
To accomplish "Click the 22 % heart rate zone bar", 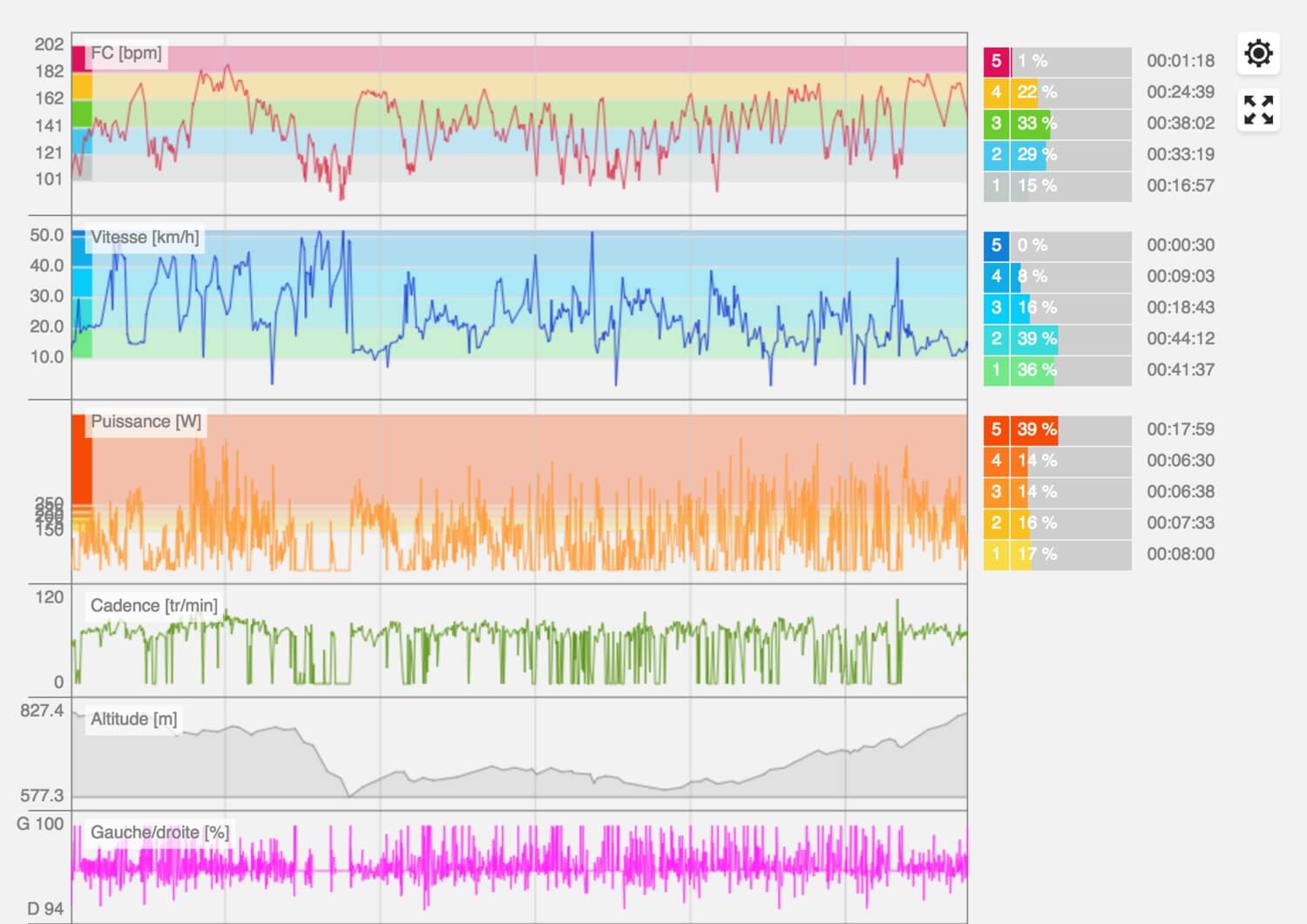I will click(1071, 92).
